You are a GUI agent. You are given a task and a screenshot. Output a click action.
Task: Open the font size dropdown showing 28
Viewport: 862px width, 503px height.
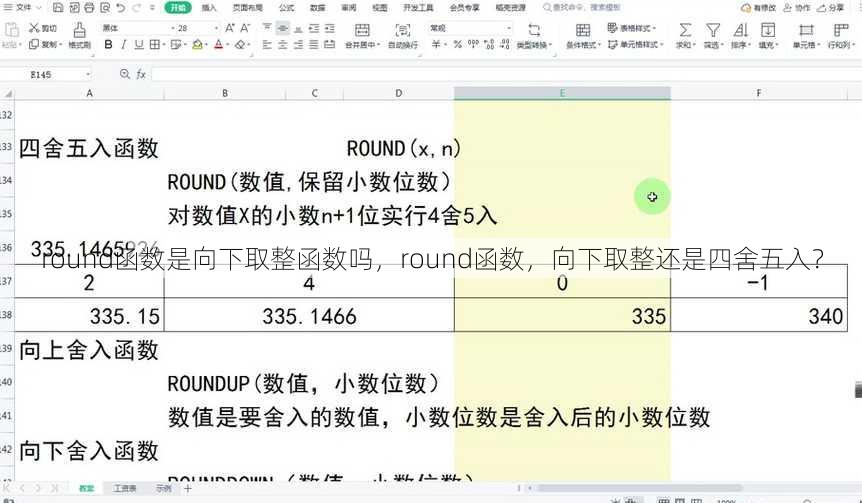pos(216,28)
